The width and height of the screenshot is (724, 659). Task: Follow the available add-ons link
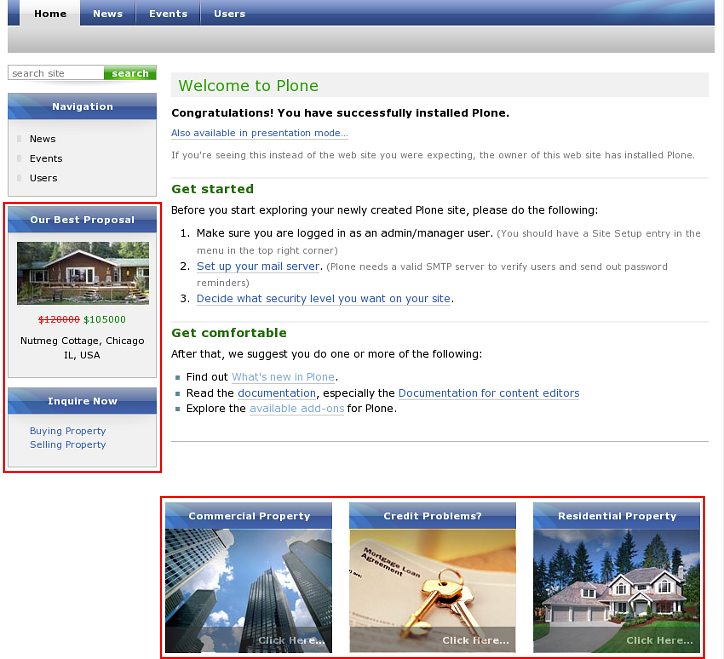297,408
